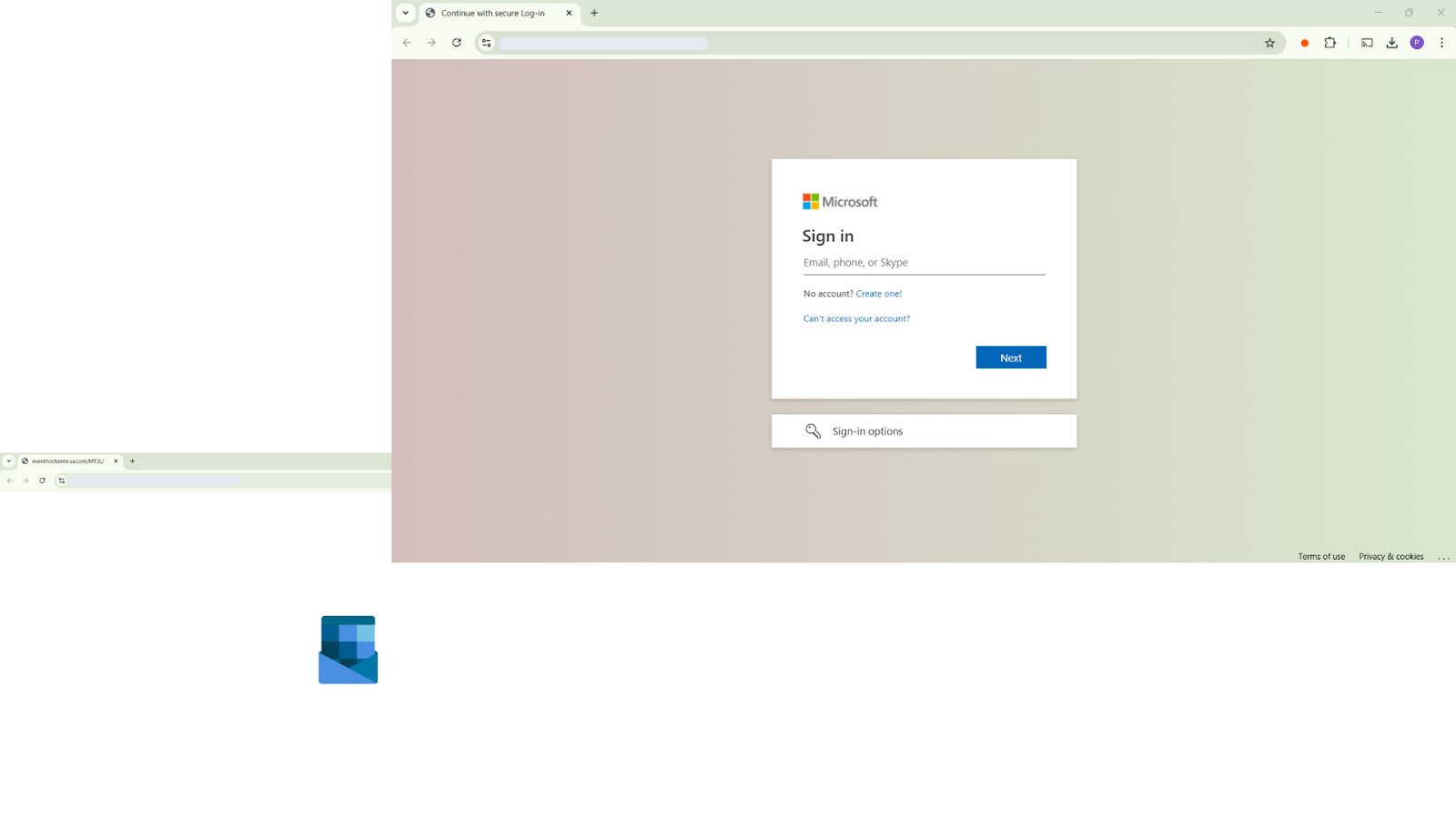Image resolution: width=1456 pixels, height=819 pixels.
Task: Open Privacy & cookies link
Action: [x=1391, y=556]
